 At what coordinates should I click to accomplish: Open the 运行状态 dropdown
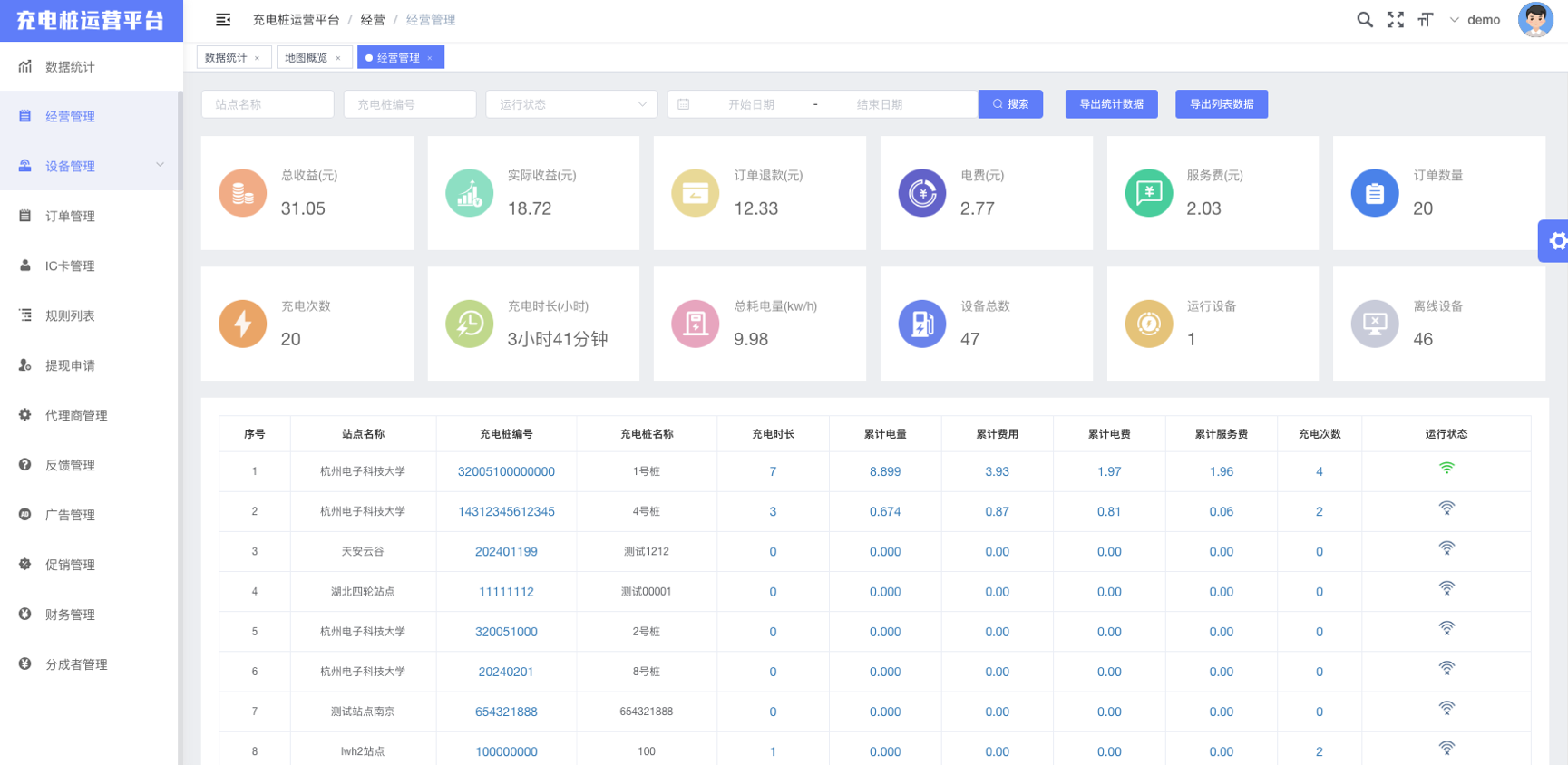(571, 104)
